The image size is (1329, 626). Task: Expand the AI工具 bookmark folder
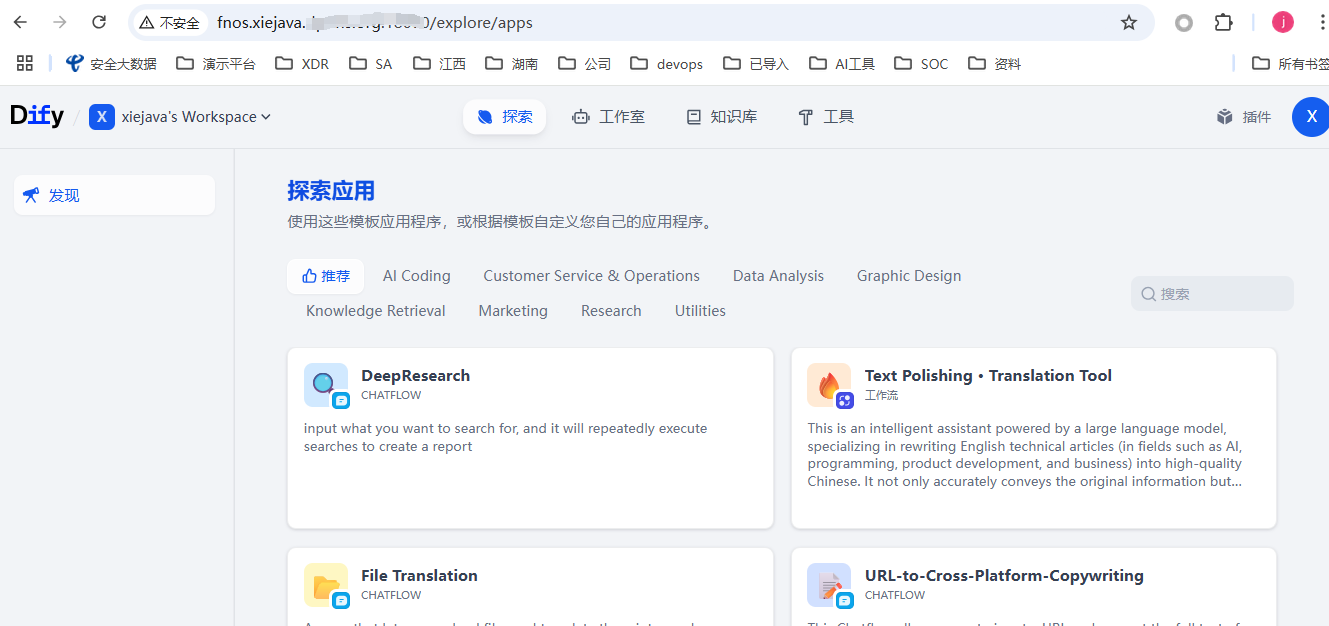[x=842, y=64]
